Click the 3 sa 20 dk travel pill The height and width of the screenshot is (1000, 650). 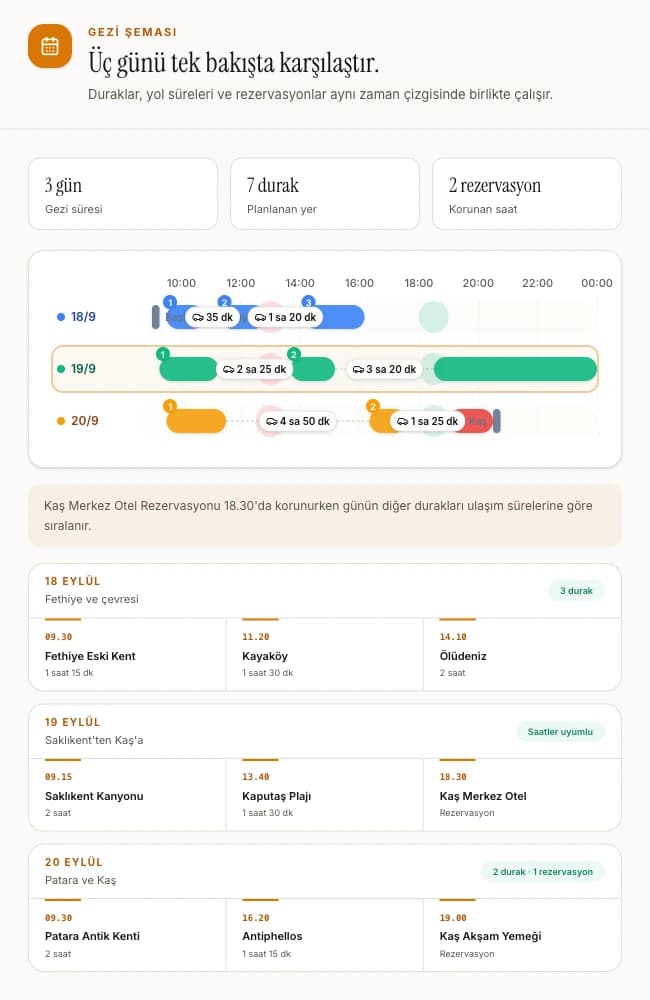pos(385,369)
